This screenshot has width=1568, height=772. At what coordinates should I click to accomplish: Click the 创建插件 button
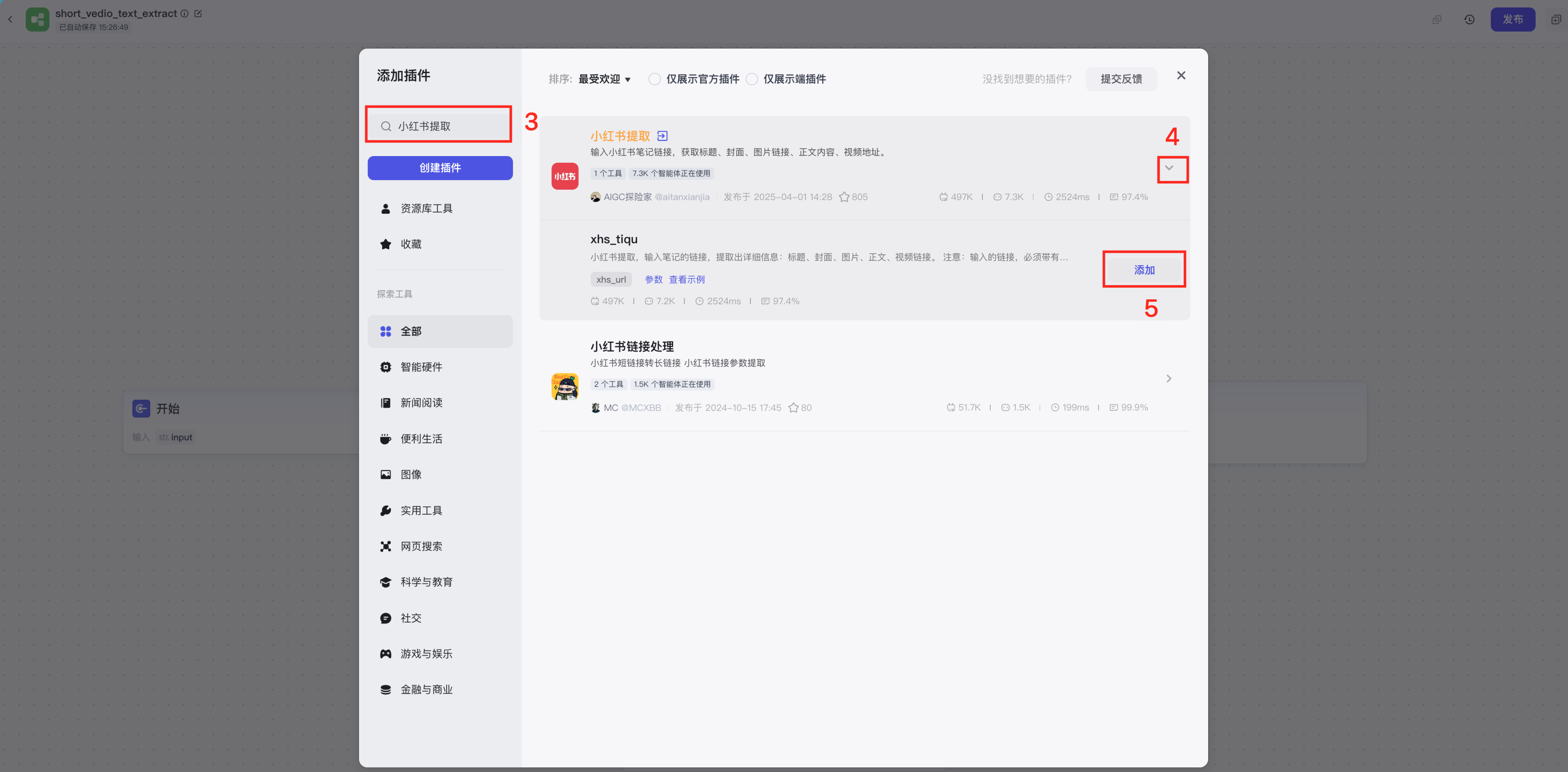coord(440,168)
